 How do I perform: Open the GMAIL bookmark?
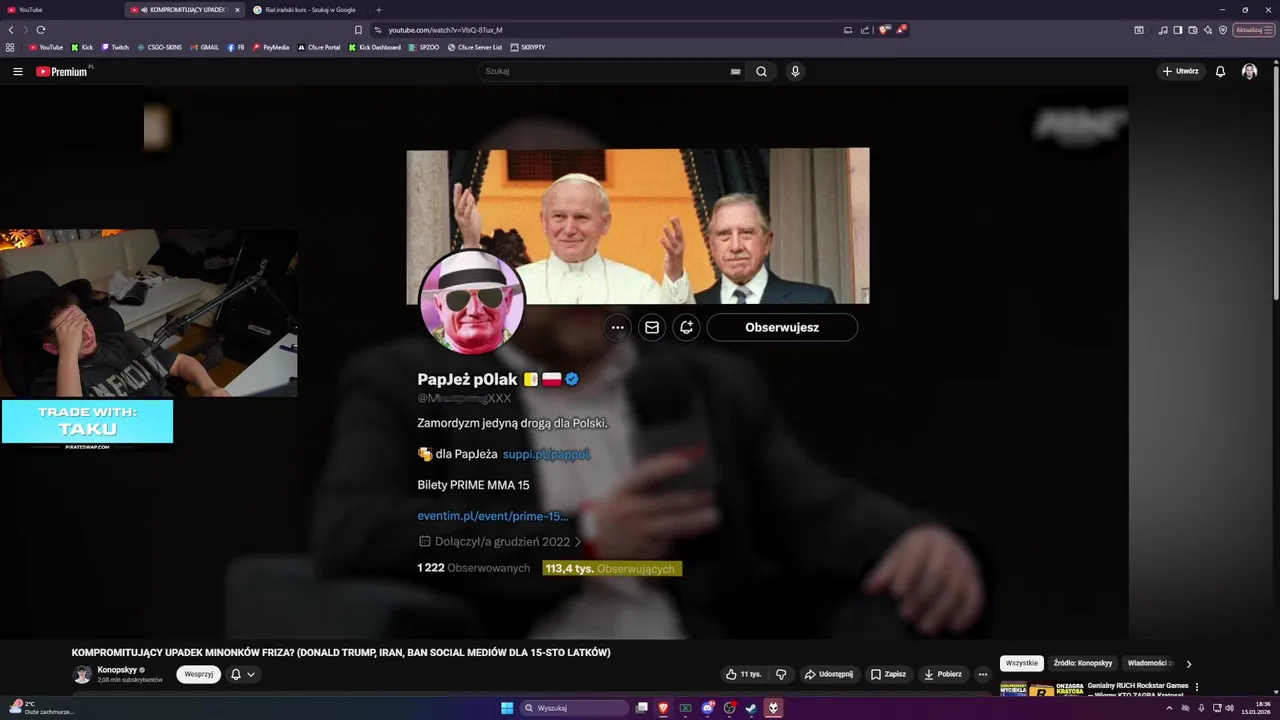(x=205, y=47)
